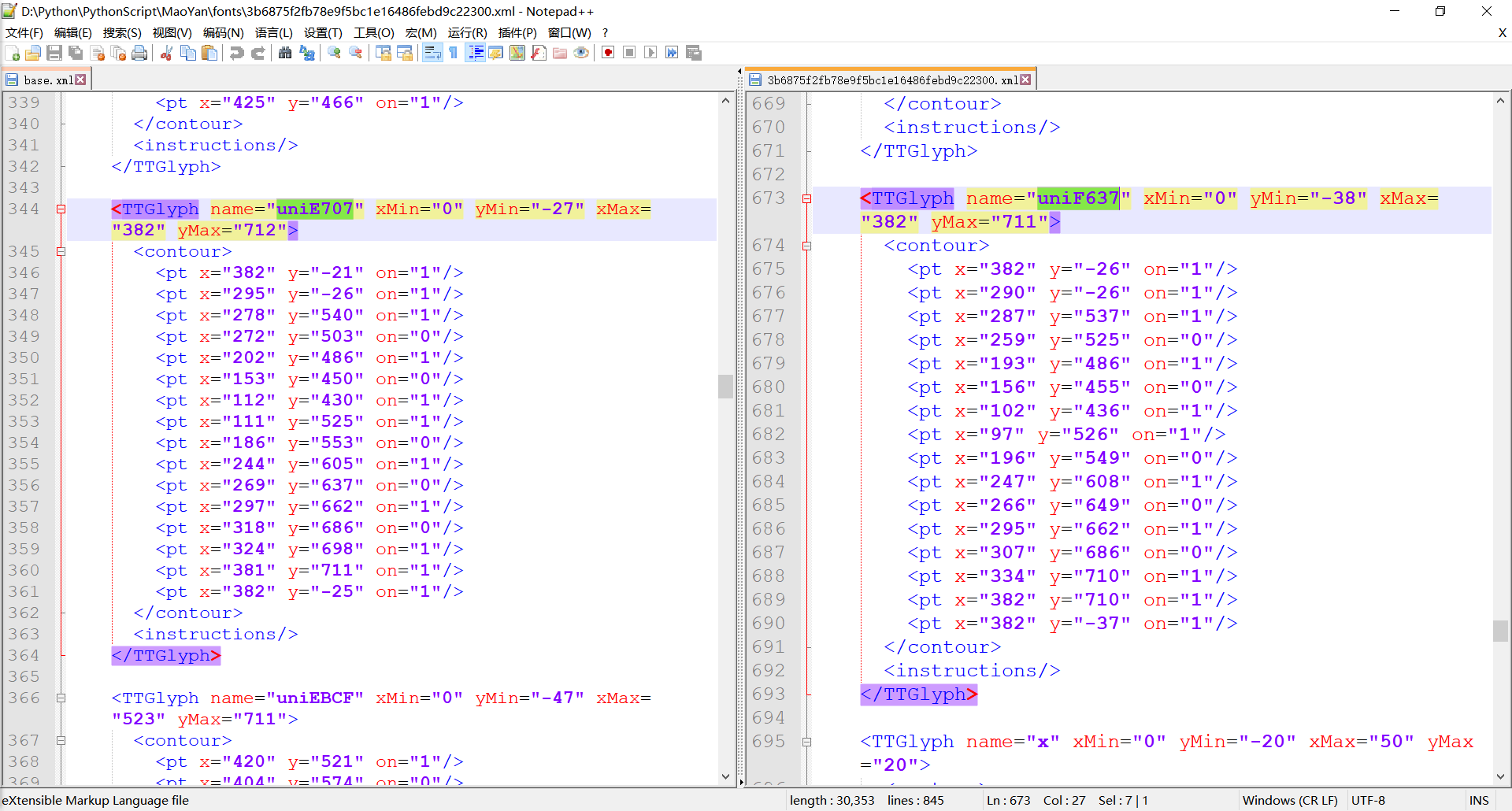Close the 3b6875f2...xml tab
Screen dimensions: 1512x811
pos(1025,80)
